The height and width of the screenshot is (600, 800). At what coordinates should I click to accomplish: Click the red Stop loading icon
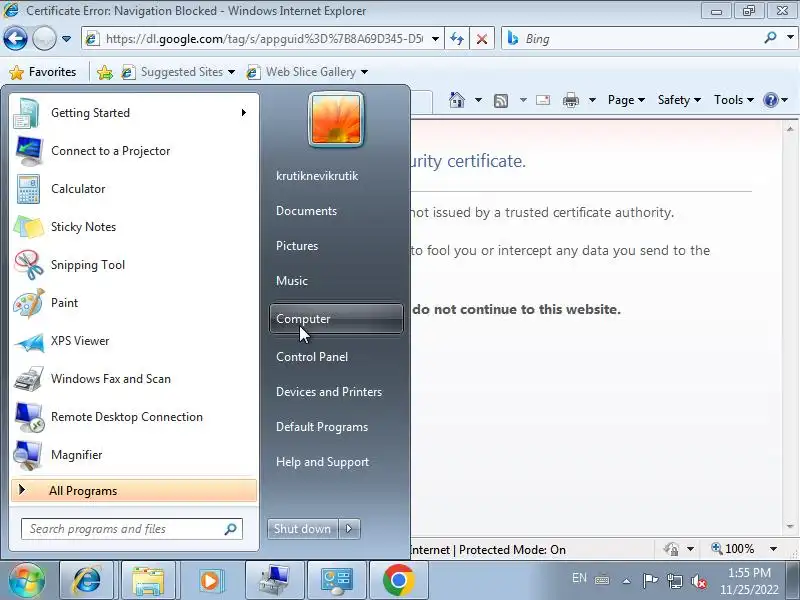[x=481, y=39]
